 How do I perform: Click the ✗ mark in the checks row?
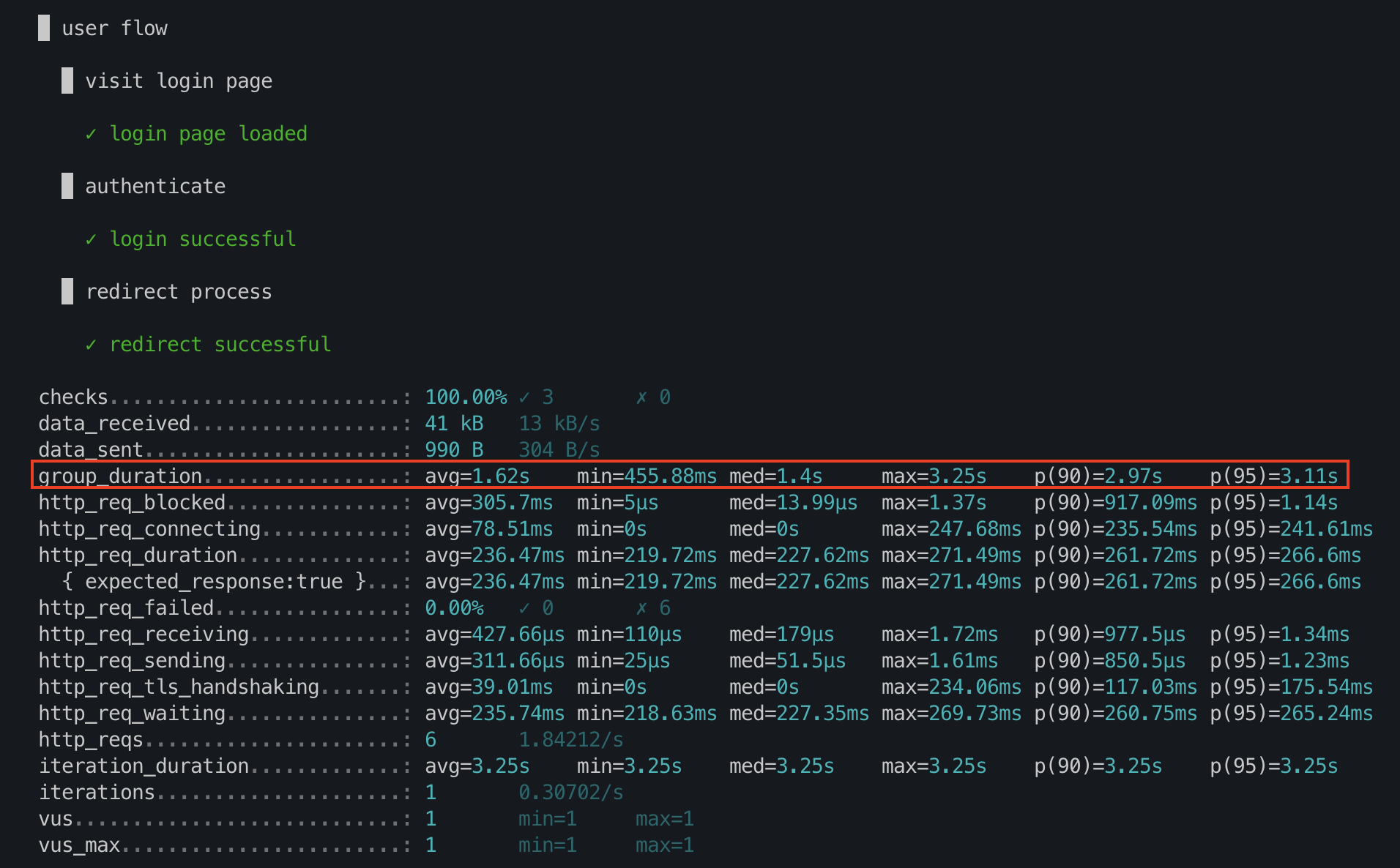(x=641, y=397)
